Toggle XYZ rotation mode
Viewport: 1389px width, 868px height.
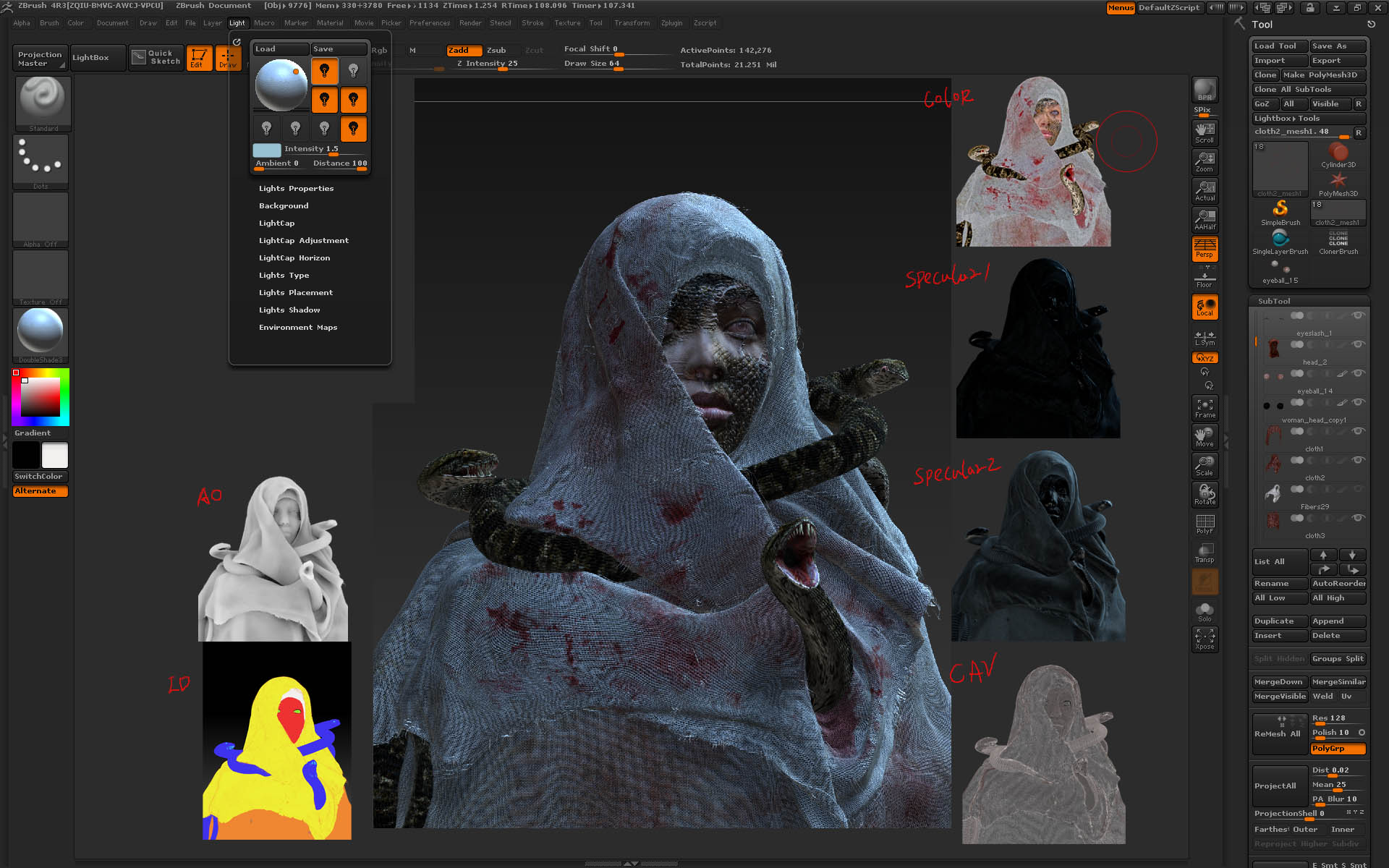(1205, 358)
